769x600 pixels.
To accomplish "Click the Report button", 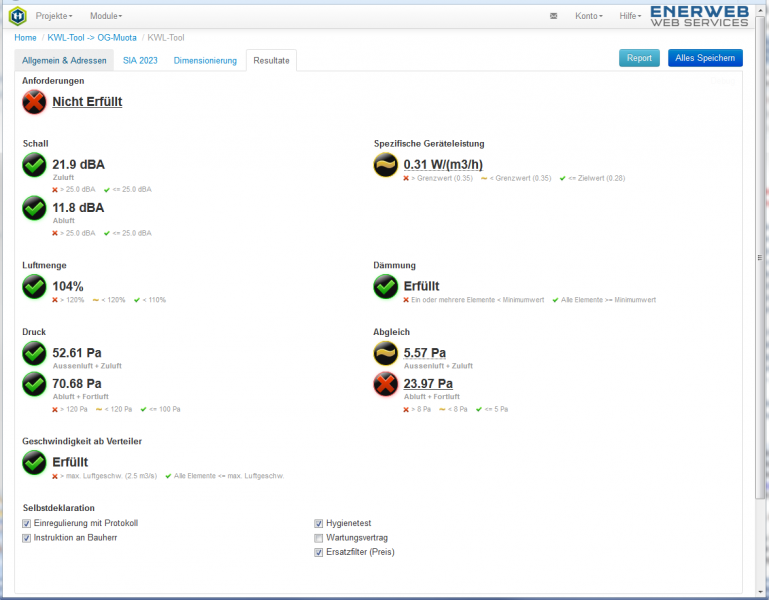I will point(639,58).
